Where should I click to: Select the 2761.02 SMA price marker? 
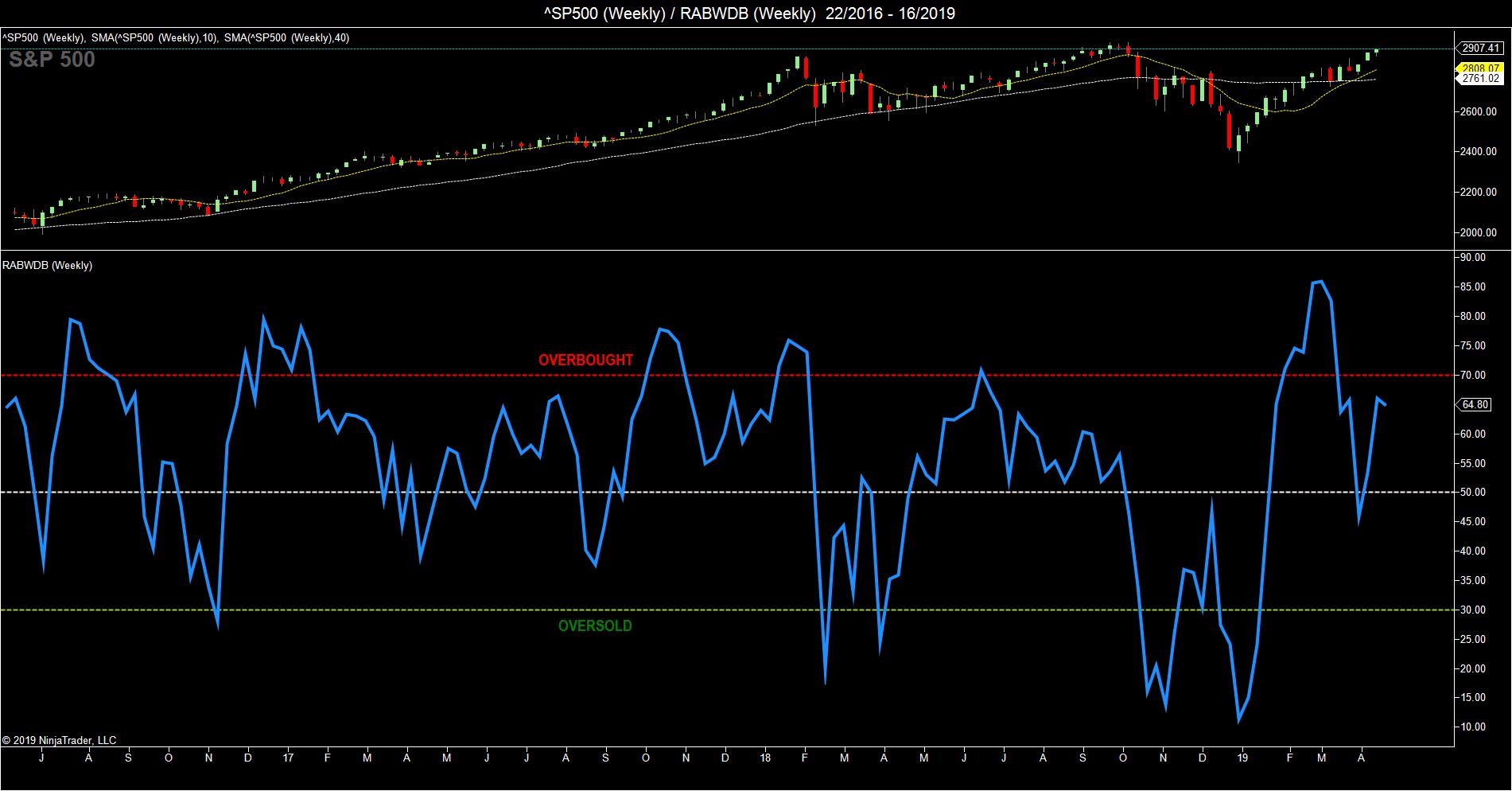click(1480, 78)
